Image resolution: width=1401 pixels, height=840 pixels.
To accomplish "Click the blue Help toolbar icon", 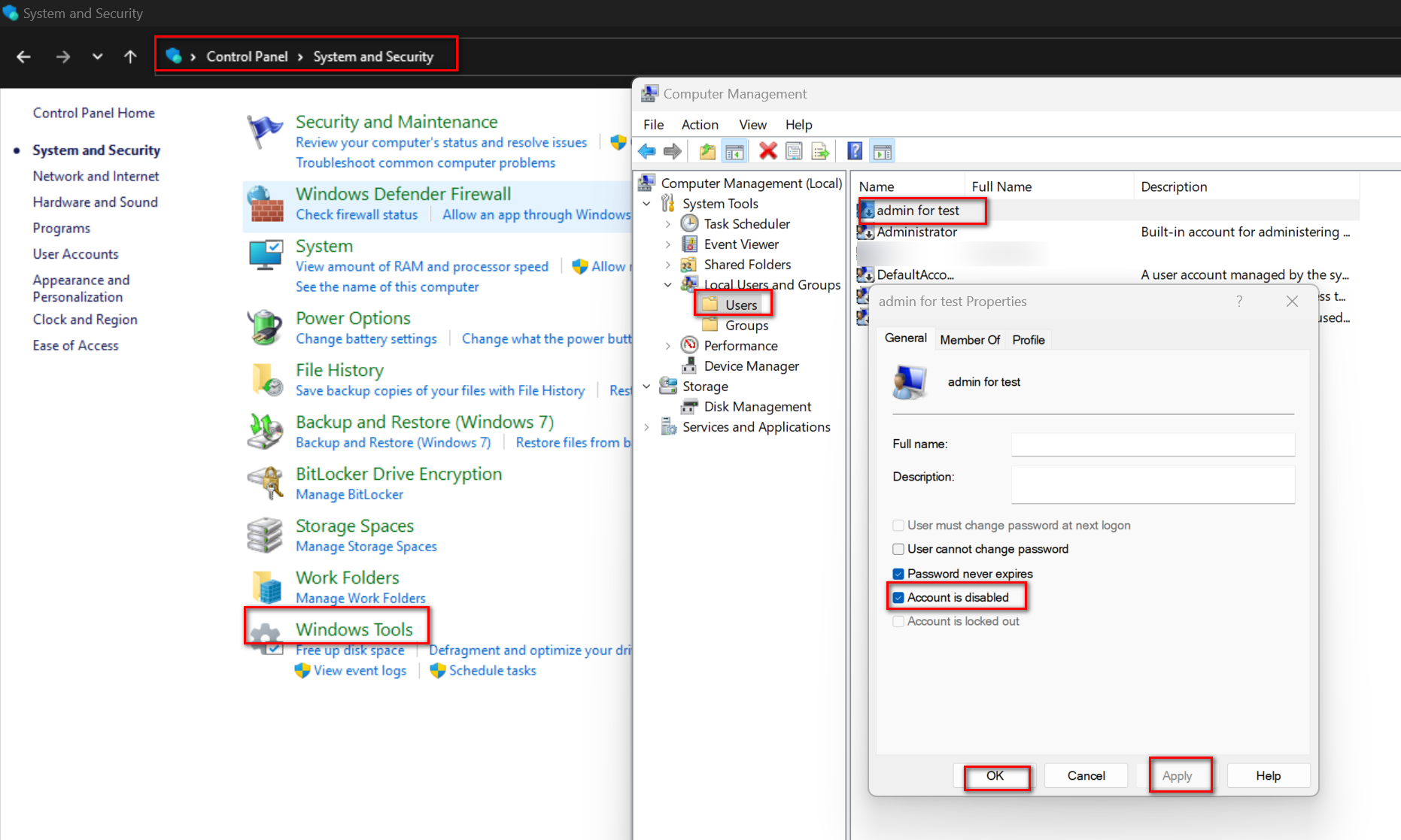I will coord(855,151).
